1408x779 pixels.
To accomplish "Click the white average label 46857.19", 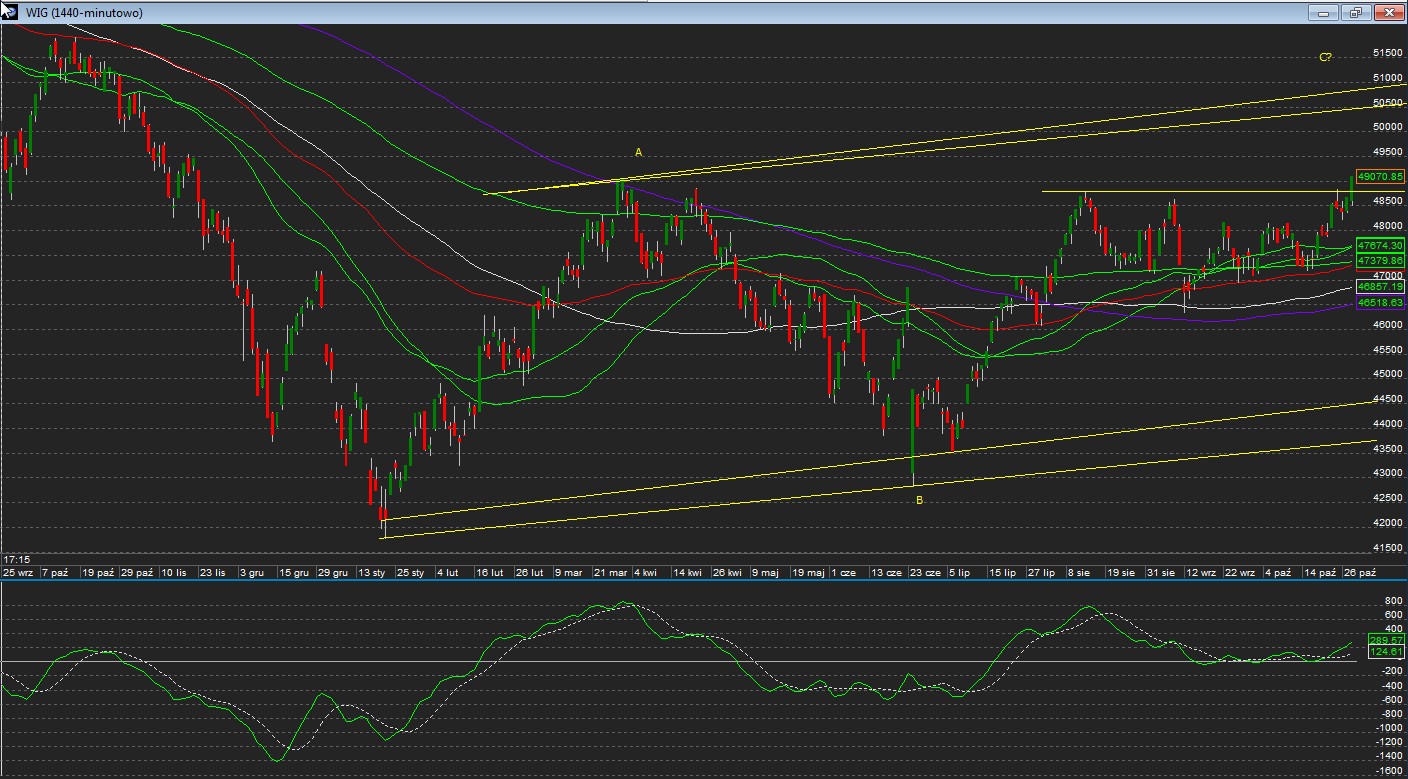I will (x=1381, y=286).
